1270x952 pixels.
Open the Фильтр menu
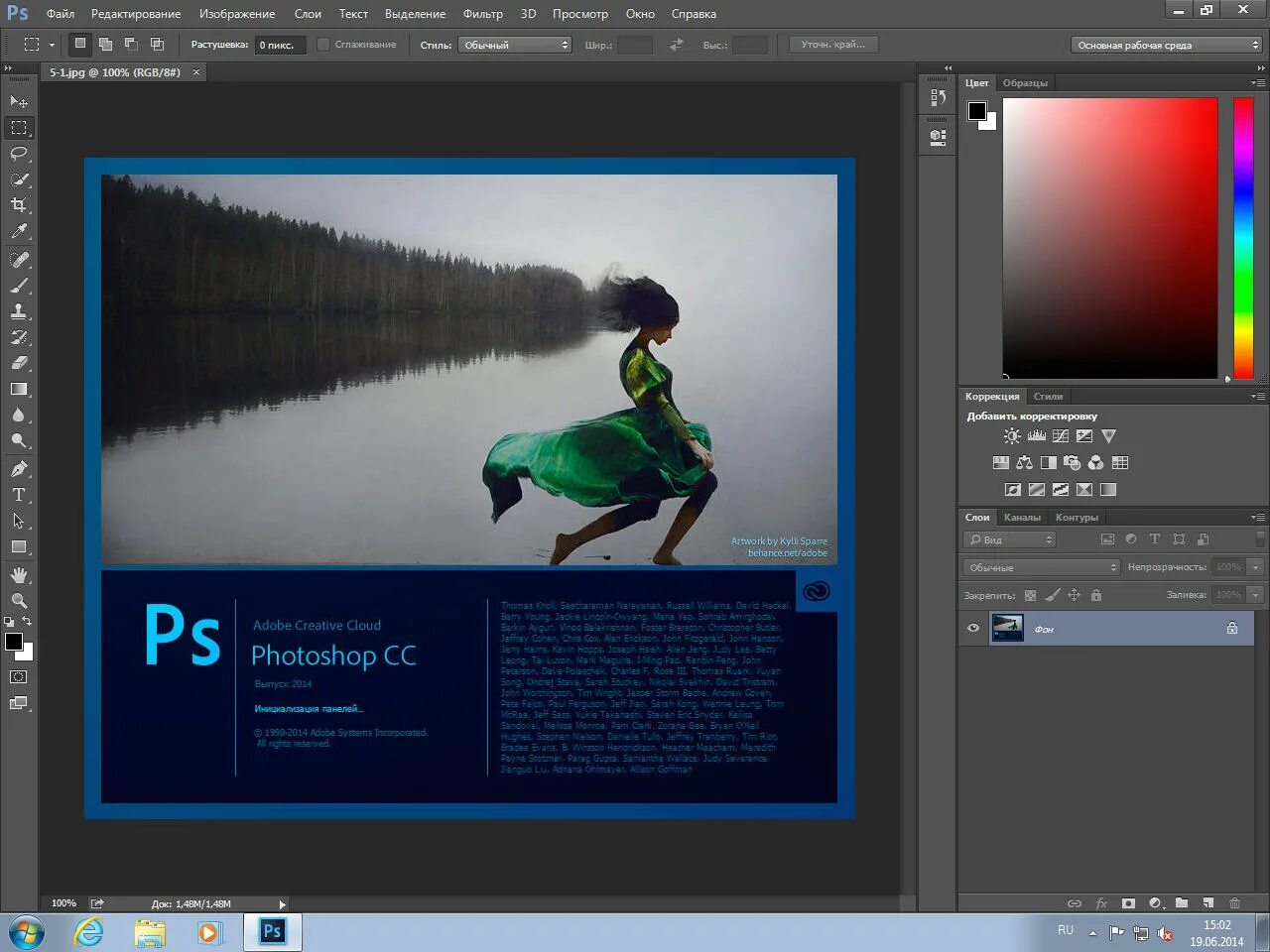pos(483,13)
